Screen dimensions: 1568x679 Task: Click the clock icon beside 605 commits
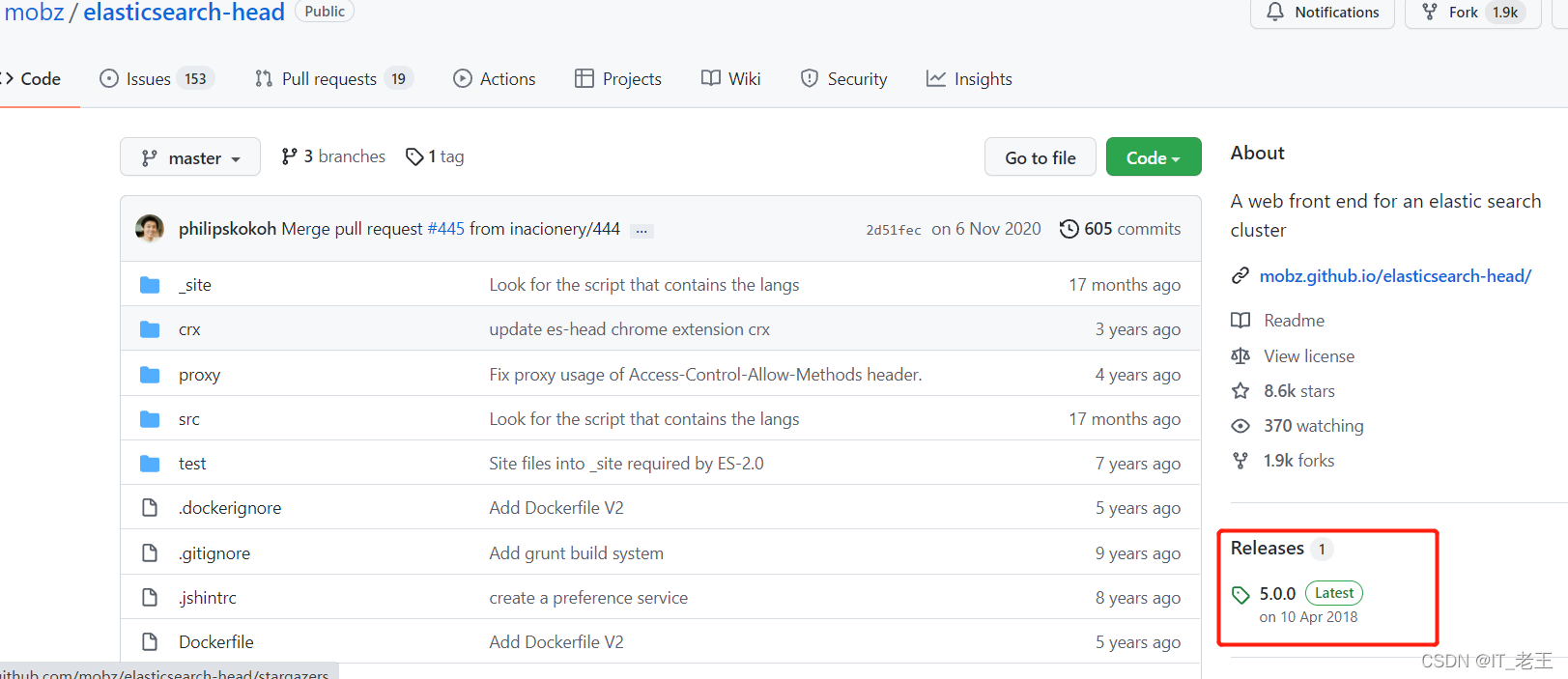tap(1069, 229)
